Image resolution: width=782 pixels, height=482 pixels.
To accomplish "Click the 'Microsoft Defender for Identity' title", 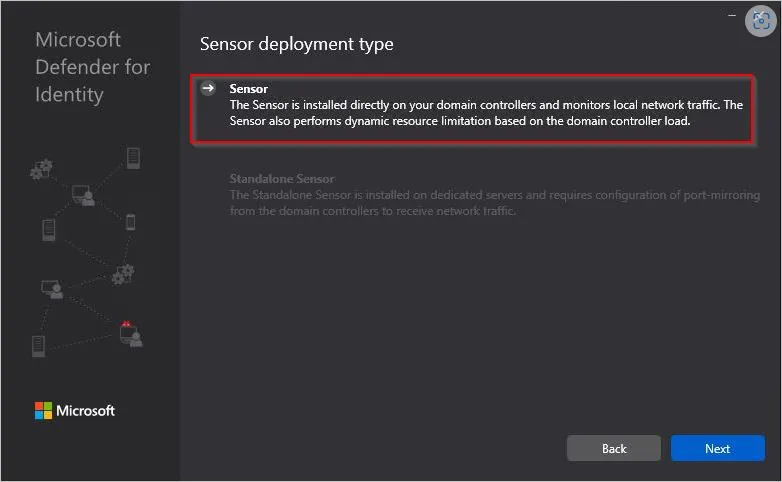I will [93, 67].
